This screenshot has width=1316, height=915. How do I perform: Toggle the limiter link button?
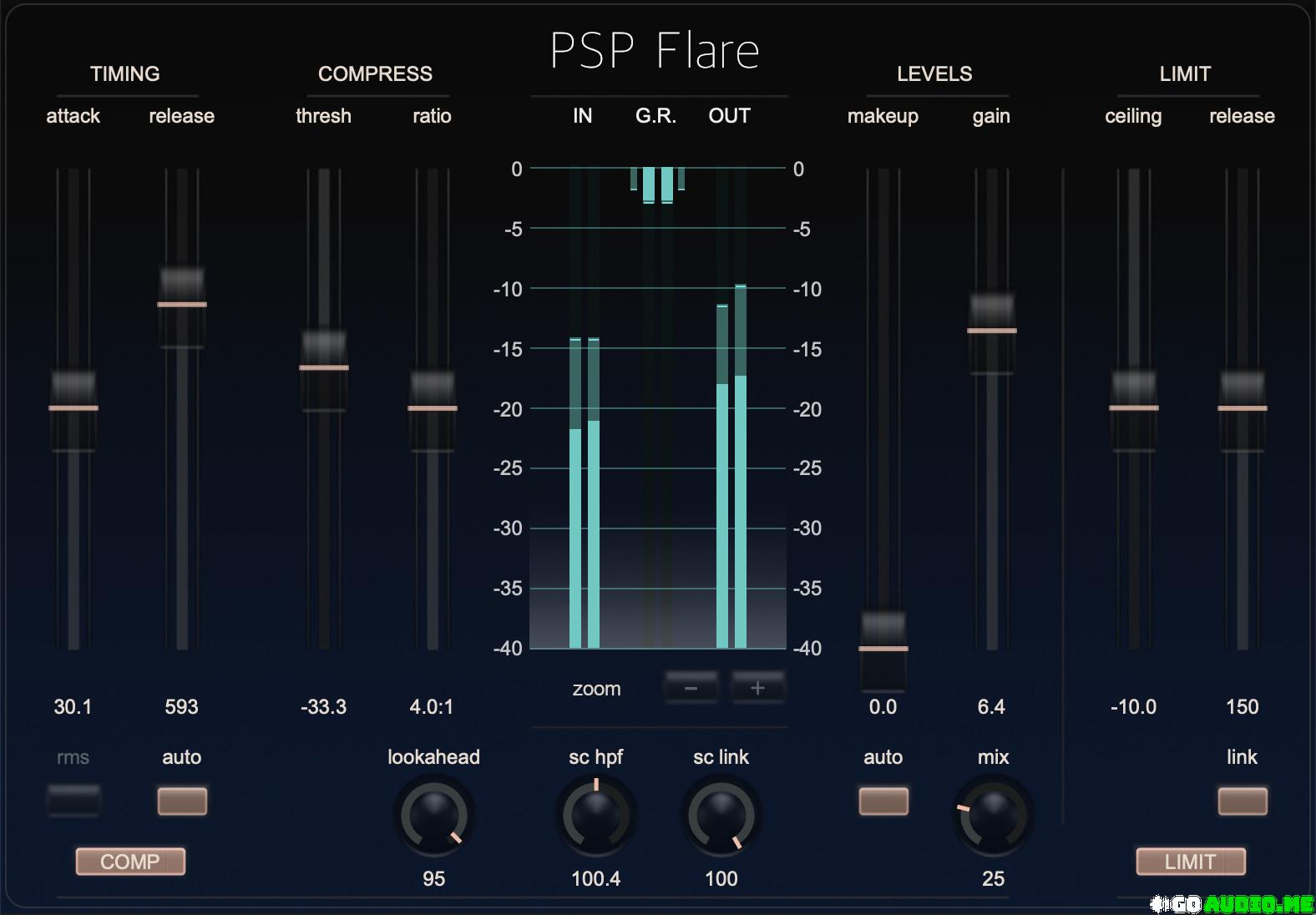coord(1243,801)
